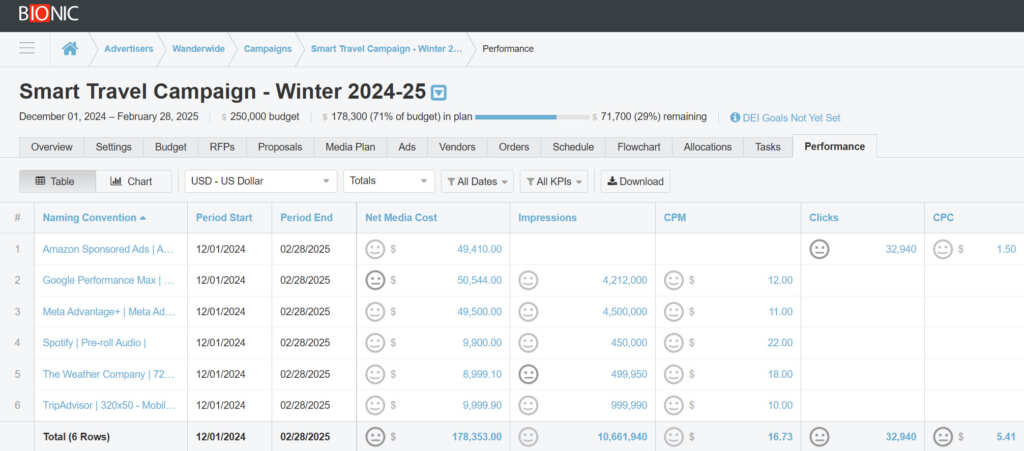Click smiley in TripAdvisor Net Media Cost

coord(375,405)
